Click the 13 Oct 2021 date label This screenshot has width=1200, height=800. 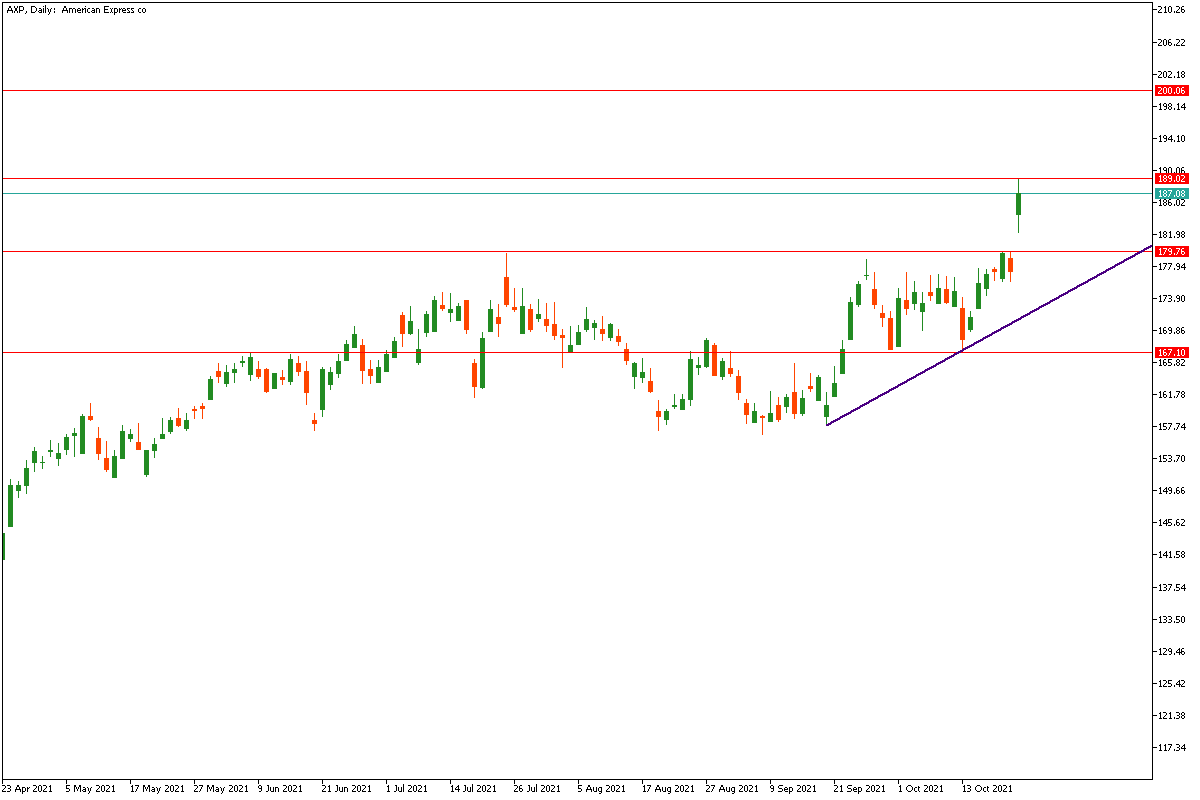(987, 788)
